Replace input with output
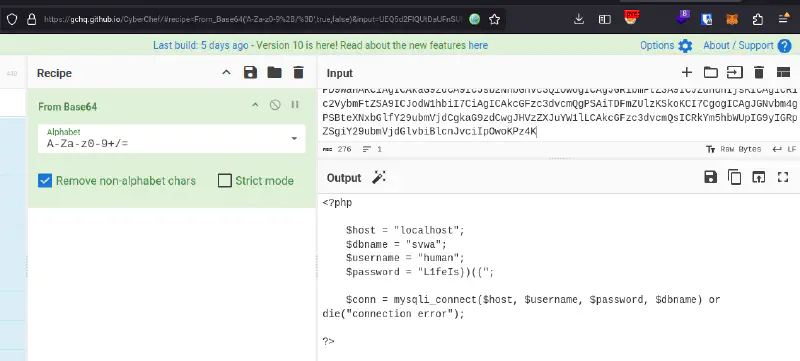The width and height of the screenshot is (800, 361). (759, 177)
